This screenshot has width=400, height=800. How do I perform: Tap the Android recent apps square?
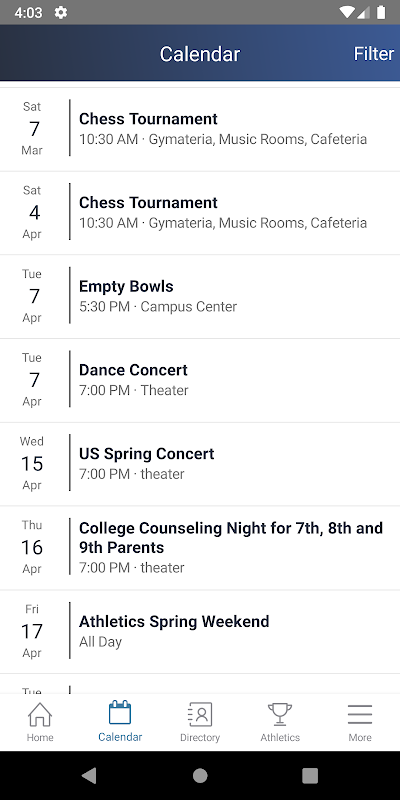310,776
